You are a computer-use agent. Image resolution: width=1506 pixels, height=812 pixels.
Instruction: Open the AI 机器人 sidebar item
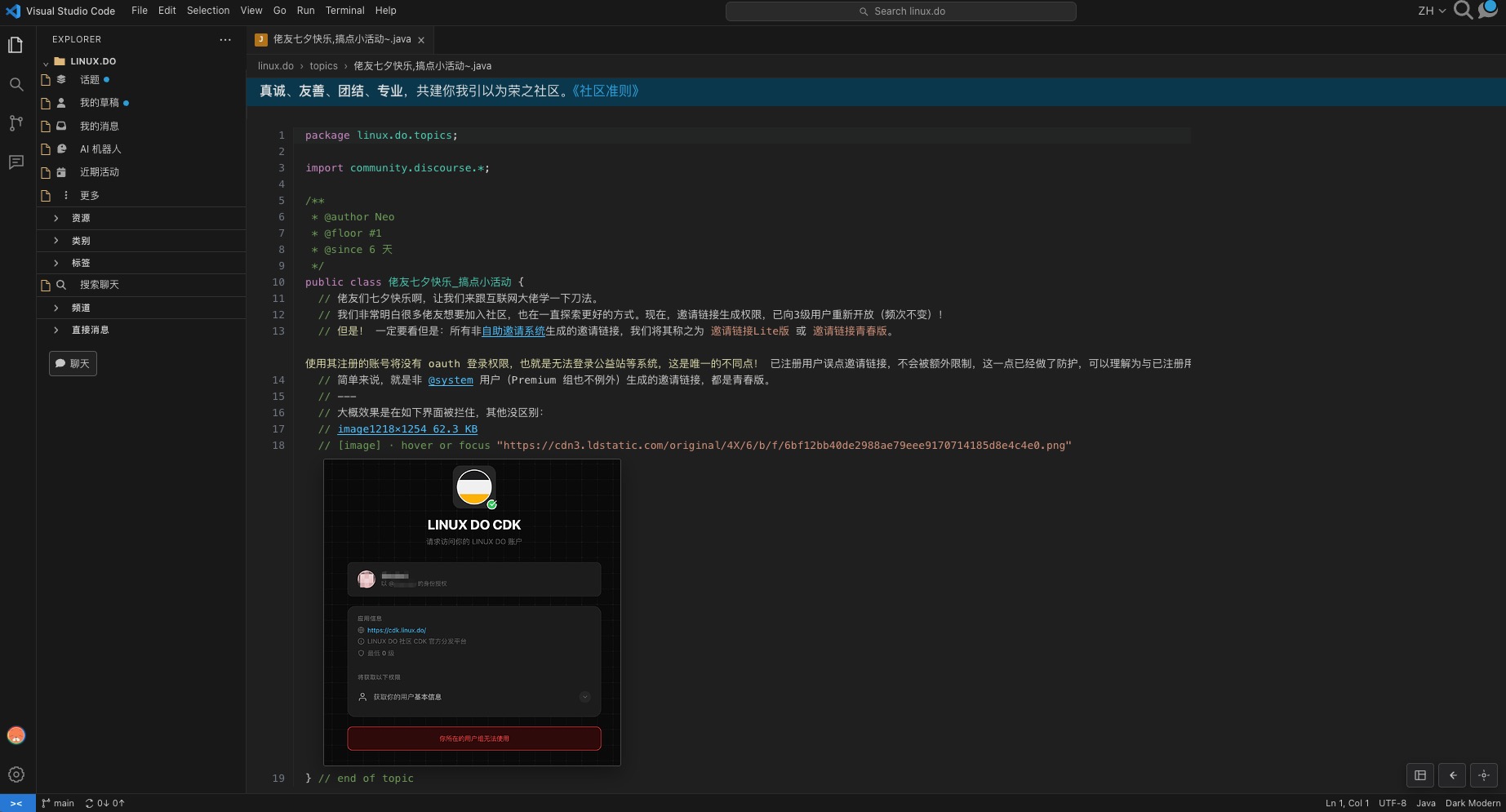141,149
